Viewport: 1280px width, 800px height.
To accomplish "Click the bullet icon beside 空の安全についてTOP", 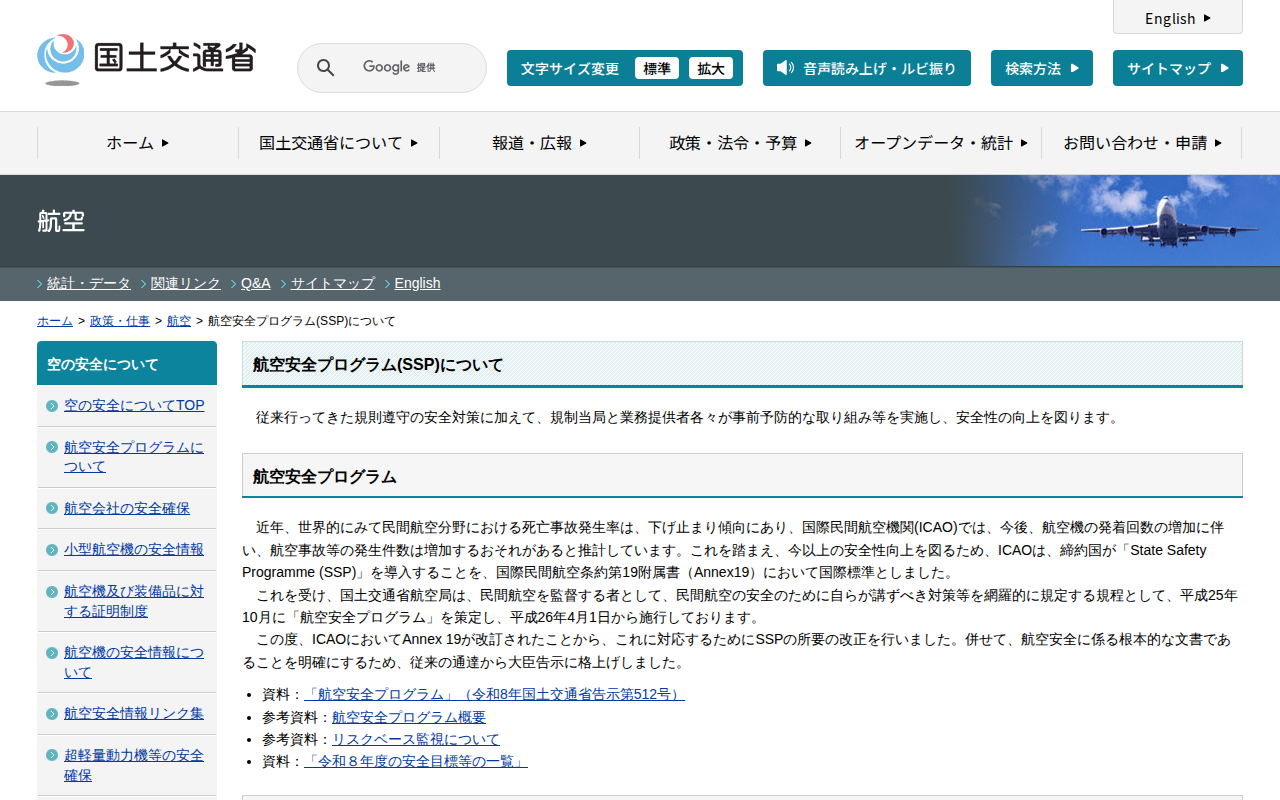I will [52, 406].
